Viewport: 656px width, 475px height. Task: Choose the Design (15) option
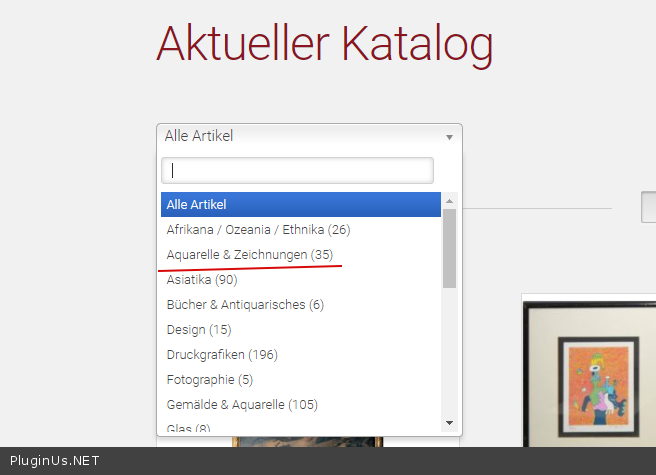click(301, 330)
